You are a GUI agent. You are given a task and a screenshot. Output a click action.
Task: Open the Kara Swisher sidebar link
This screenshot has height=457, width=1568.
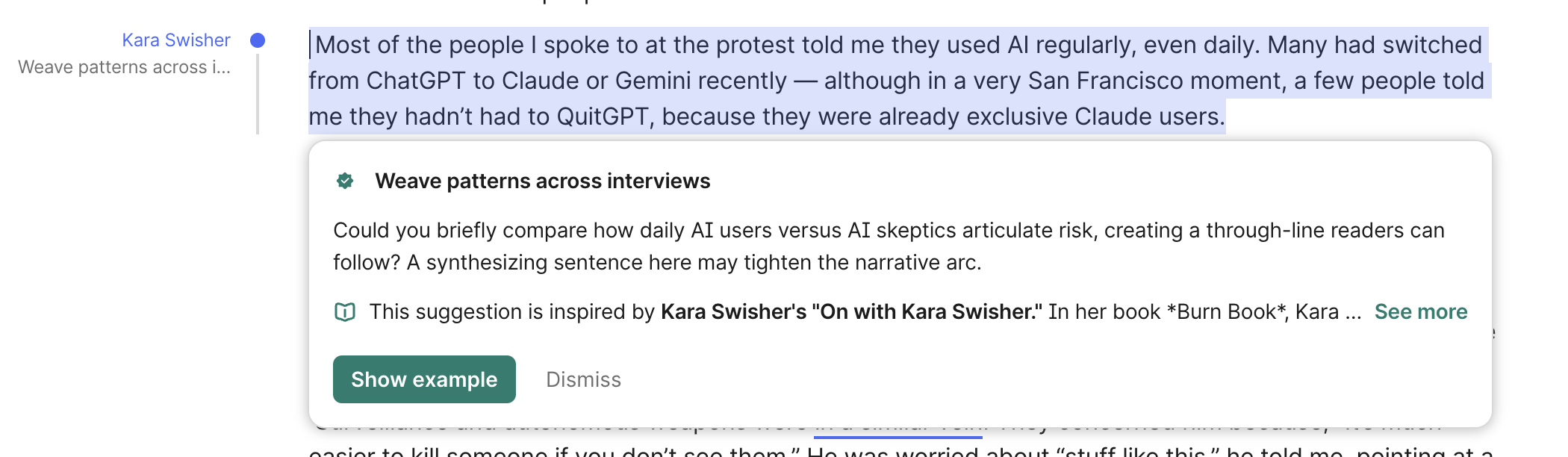coord(176,40)
